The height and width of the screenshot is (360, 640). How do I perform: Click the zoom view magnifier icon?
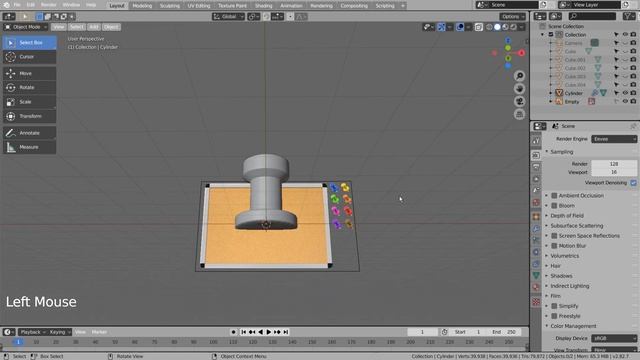pos(519,76)
